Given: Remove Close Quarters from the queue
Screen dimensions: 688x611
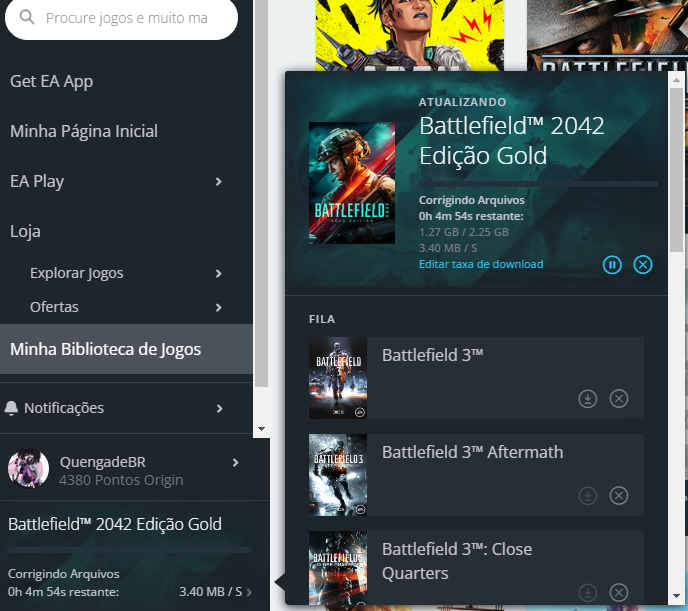Looking at the screenshot, I should click(x=619, y=593).
